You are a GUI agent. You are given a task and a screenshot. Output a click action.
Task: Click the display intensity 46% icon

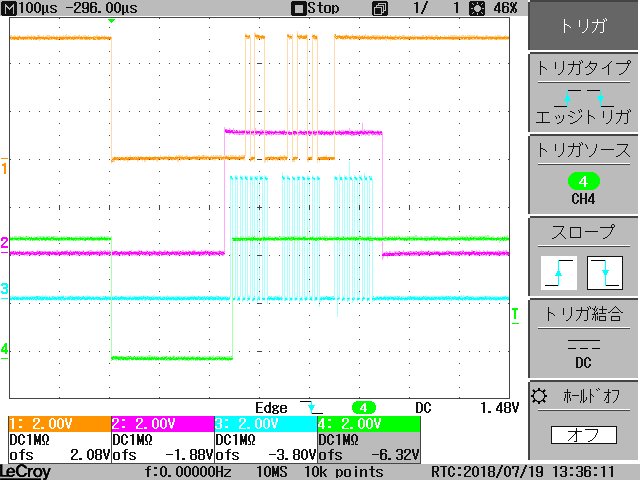pyautogui.click(x=477, y=9)
